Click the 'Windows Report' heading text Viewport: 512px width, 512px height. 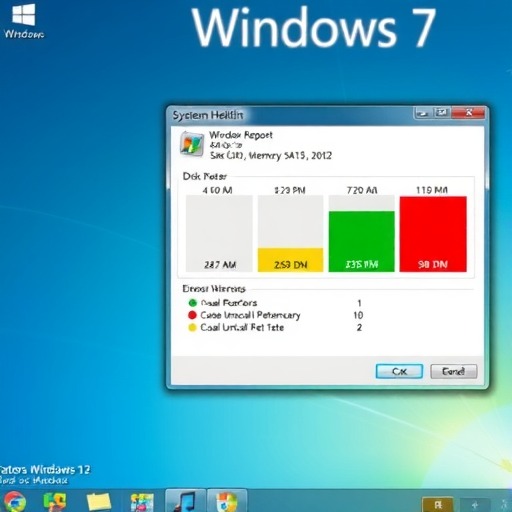[x=241, y=135]
